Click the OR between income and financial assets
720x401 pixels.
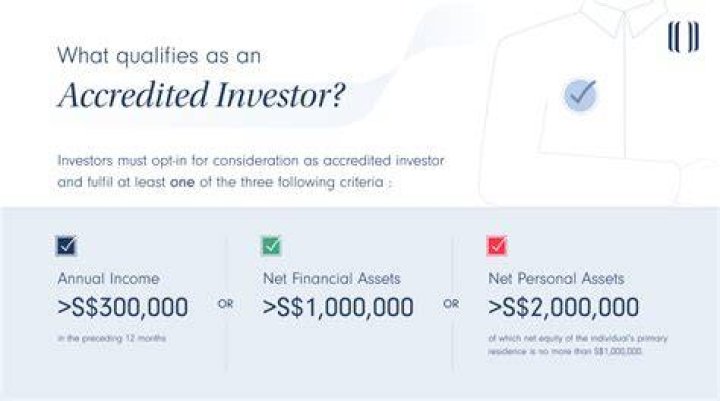coord(225,304)
